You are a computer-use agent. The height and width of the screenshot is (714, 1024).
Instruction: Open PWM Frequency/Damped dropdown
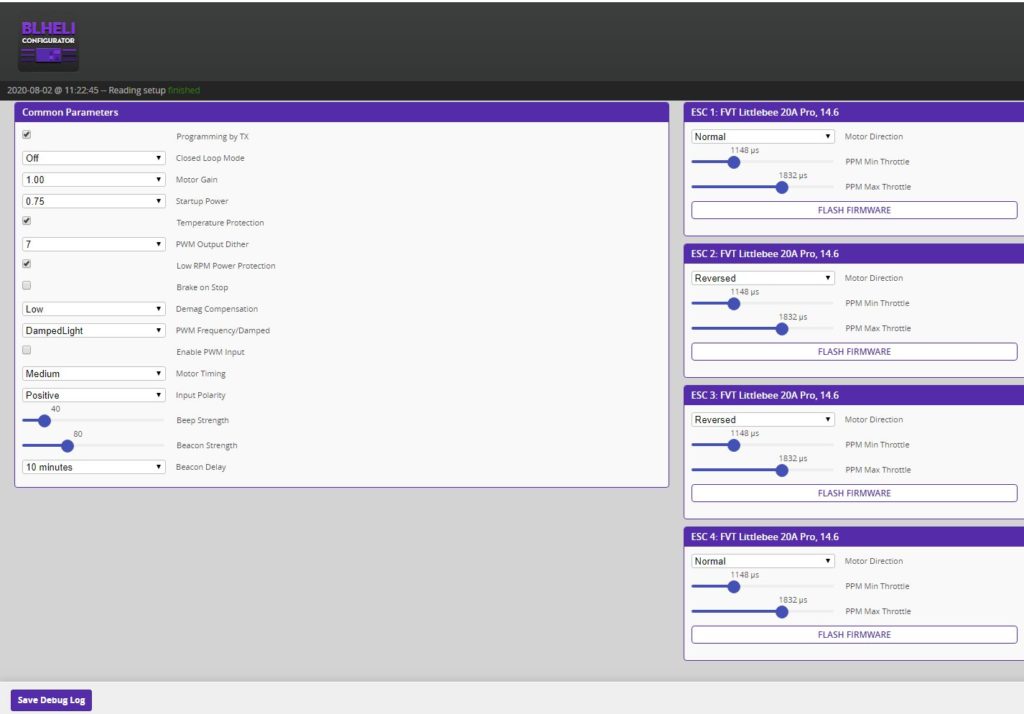[x=93, y=331]
